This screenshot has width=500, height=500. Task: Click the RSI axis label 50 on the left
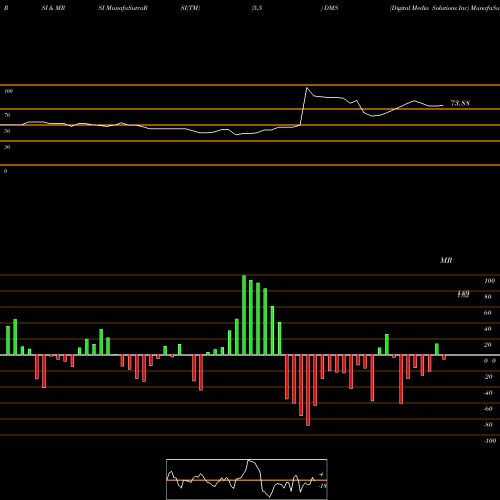coord(7,131)
